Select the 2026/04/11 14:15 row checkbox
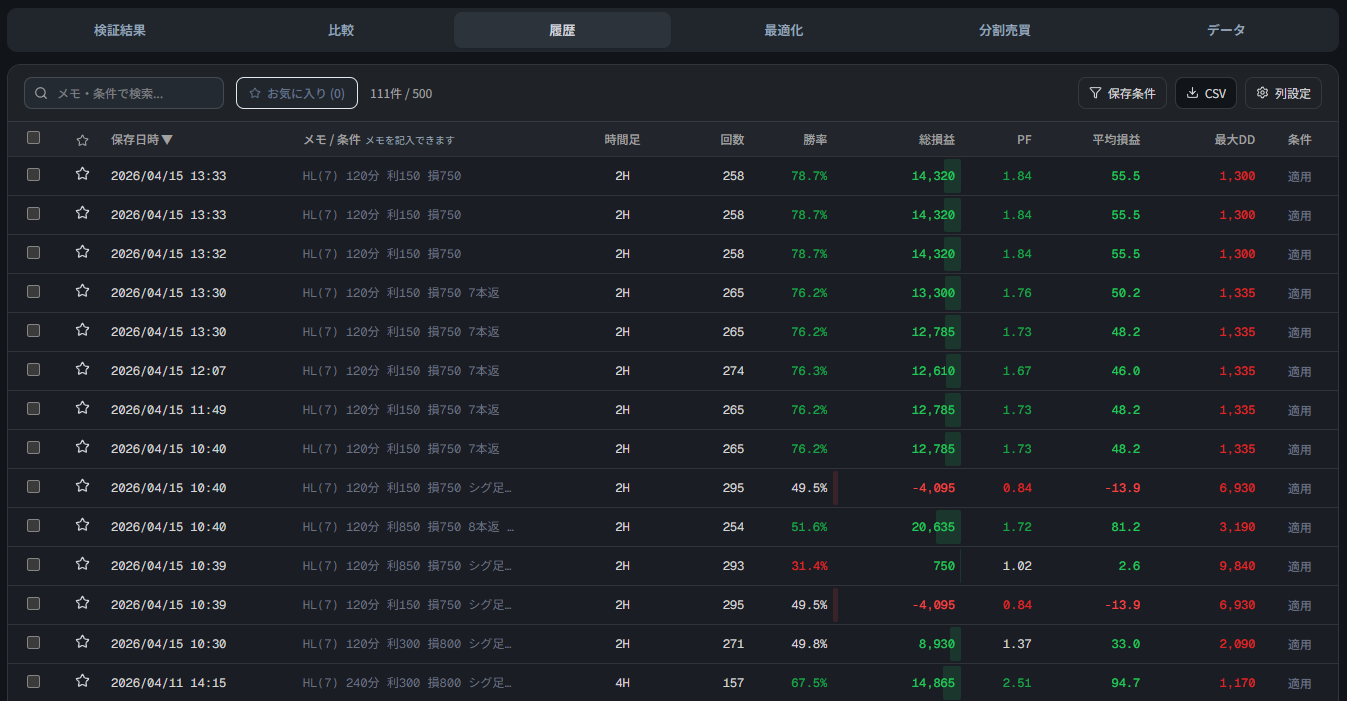The image size is (1347, 701). 34,681
